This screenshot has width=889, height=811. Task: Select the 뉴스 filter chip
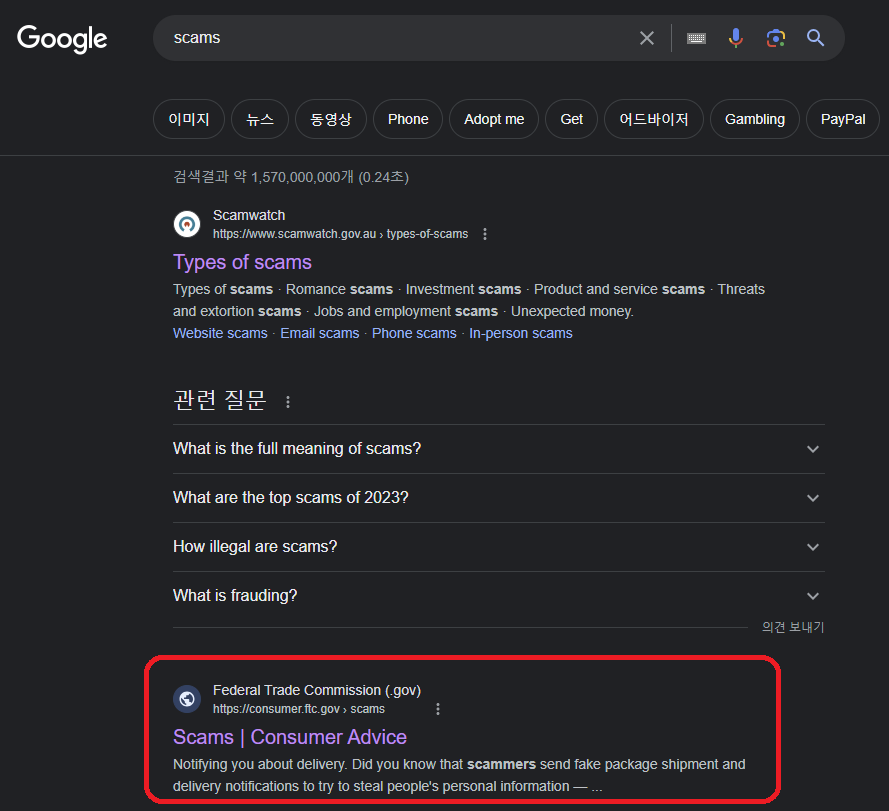pos(260,119)
